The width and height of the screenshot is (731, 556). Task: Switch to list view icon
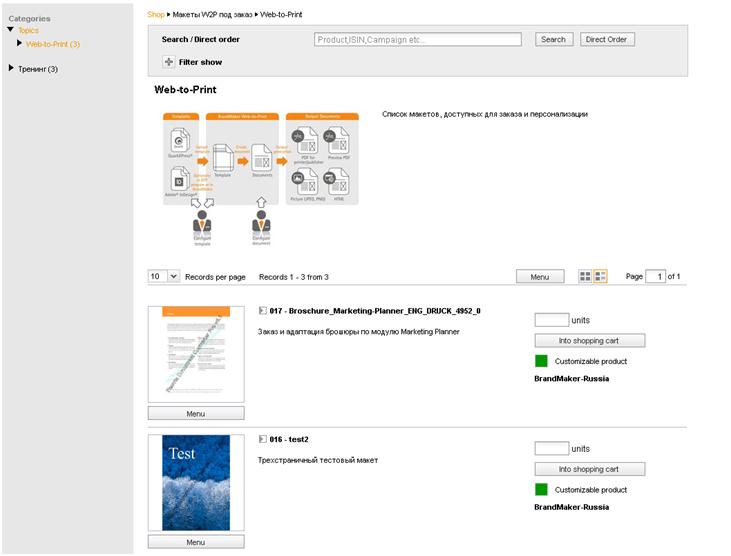pyautogui.click(x=600, y=276)
